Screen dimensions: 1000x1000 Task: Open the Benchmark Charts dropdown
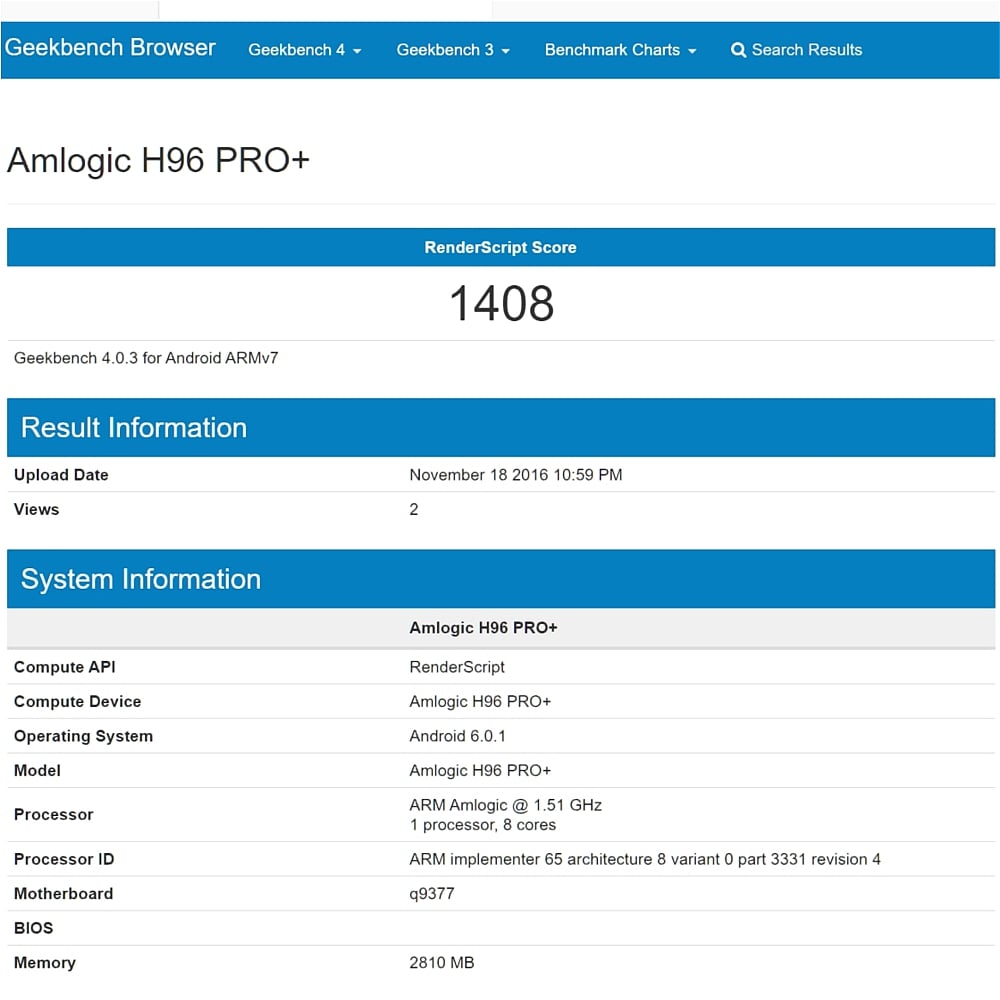click(x=620, y=50)
